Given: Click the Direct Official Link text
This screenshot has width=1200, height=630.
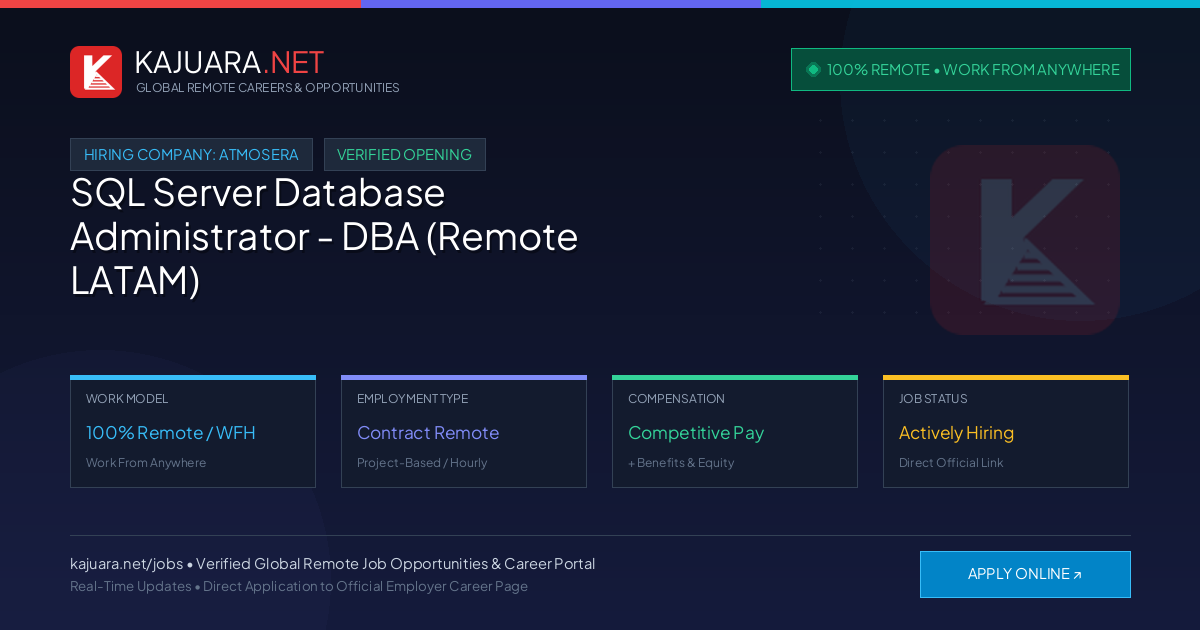Looking at the screenshot, I should coord(951,463).
